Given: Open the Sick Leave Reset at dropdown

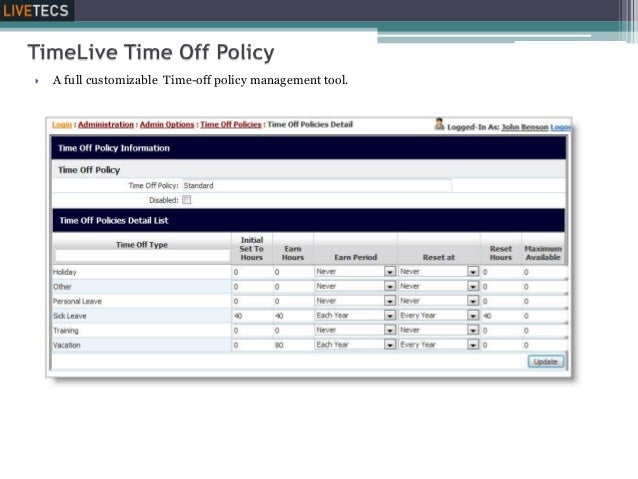Looking at the screenshot, I should 473,315.
